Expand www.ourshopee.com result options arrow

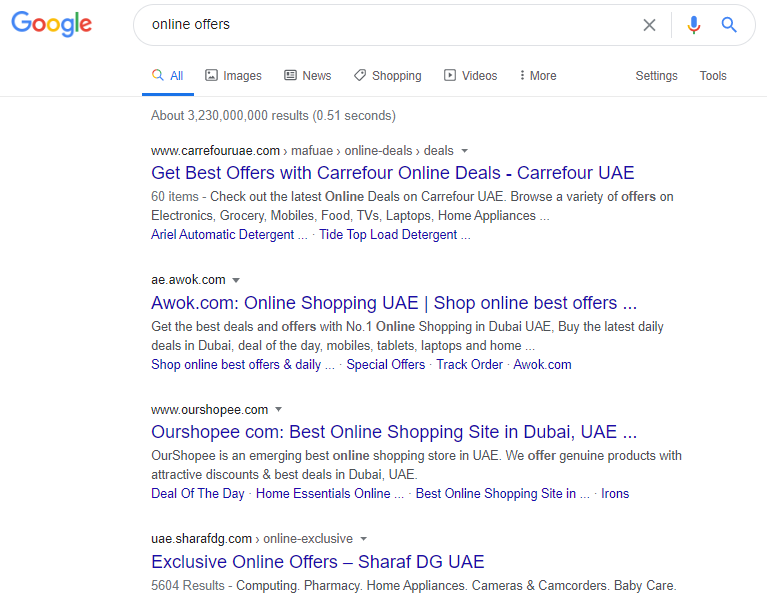(278, 409)
